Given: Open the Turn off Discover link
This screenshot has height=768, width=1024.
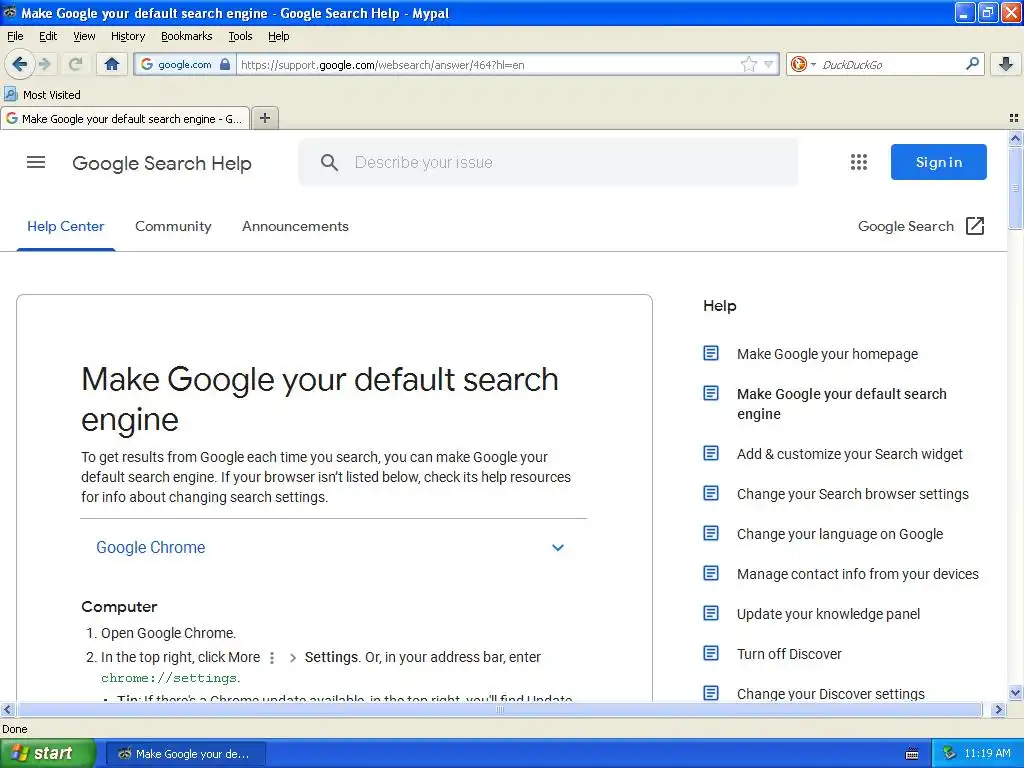Looking at the screenshot, I should (789, 654).
